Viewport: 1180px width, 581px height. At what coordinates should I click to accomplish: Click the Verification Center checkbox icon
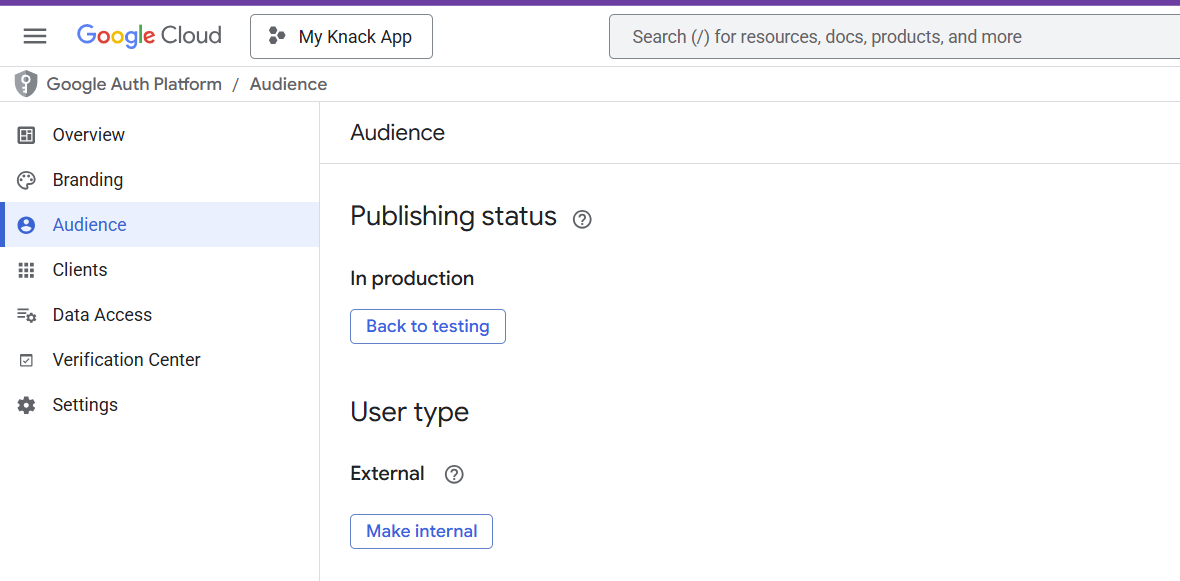tap(26, 360)
